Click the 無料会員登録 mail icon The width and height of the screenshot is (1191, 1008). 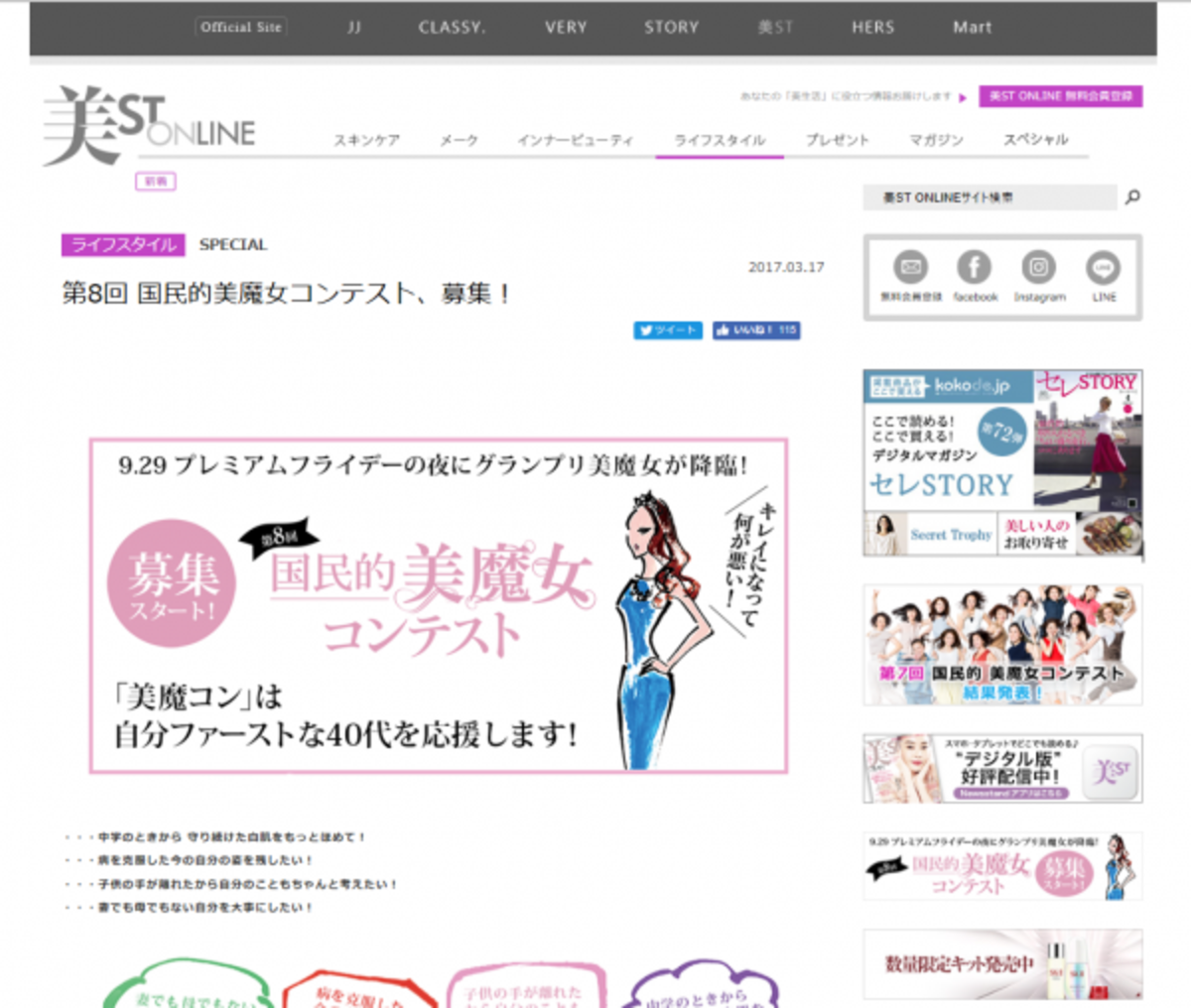click(x=909, y=270)
